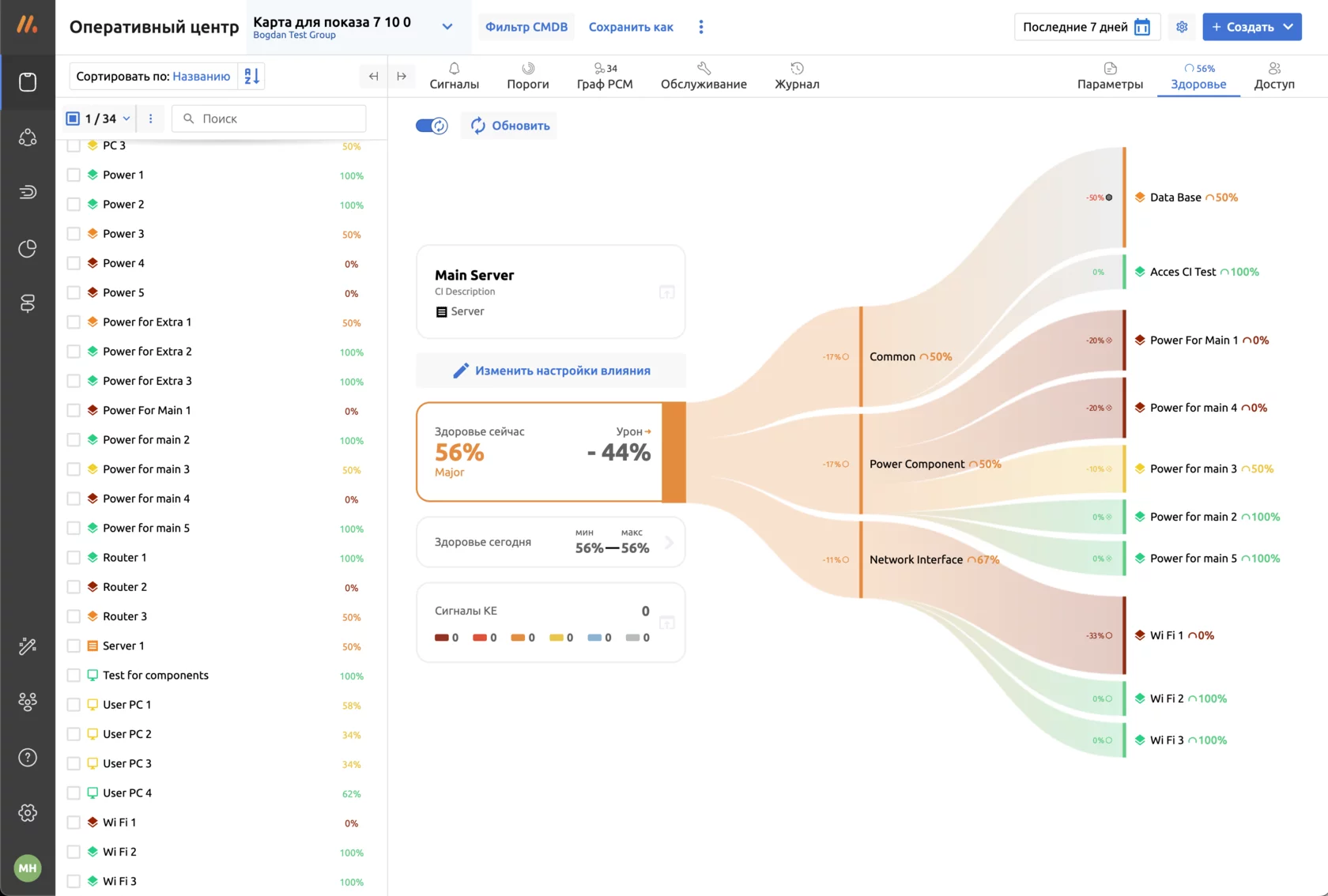Screen dimensions: 1328x896
Task: Click Изменить настройки влияния button
Action: click(551, 371)
